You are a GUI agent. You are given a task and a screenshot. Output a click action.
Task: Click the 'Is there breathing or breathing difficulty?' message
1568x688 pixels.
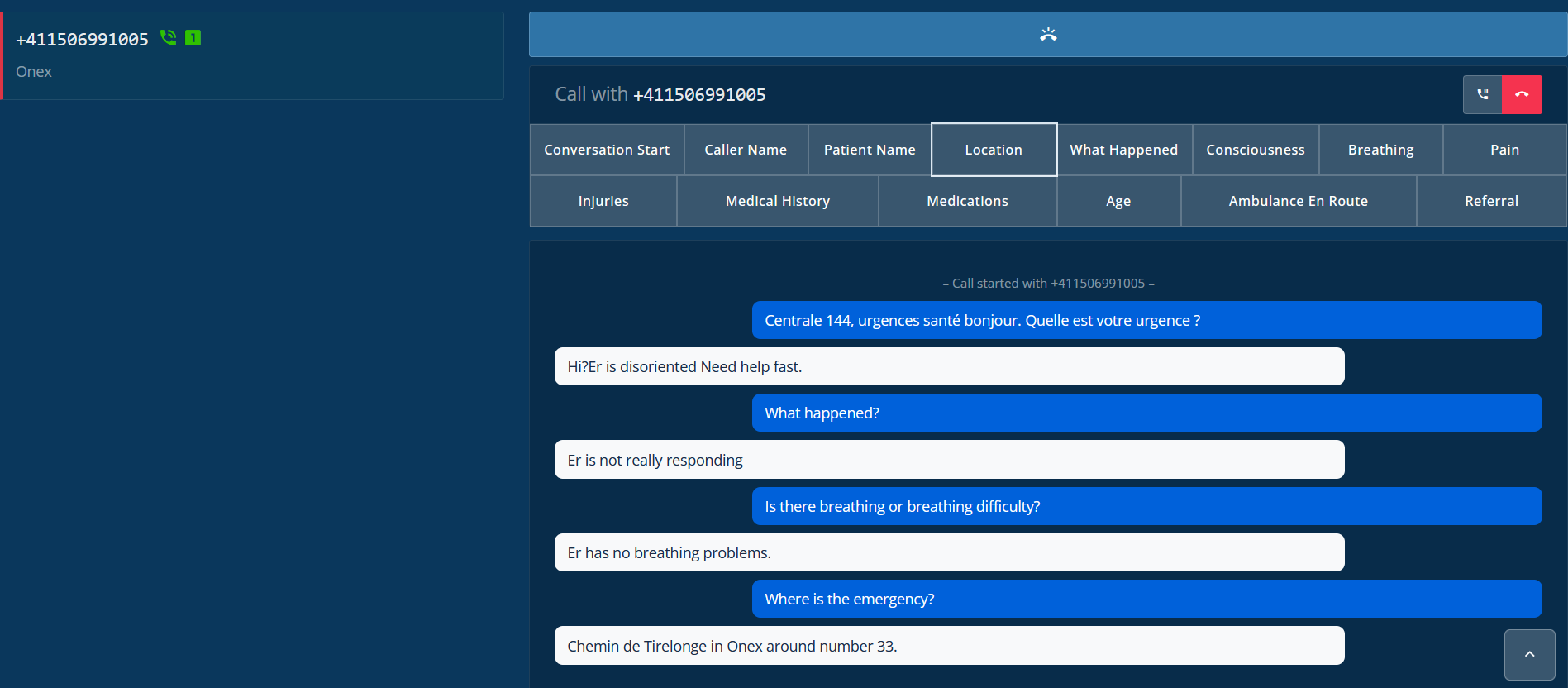1146,506
